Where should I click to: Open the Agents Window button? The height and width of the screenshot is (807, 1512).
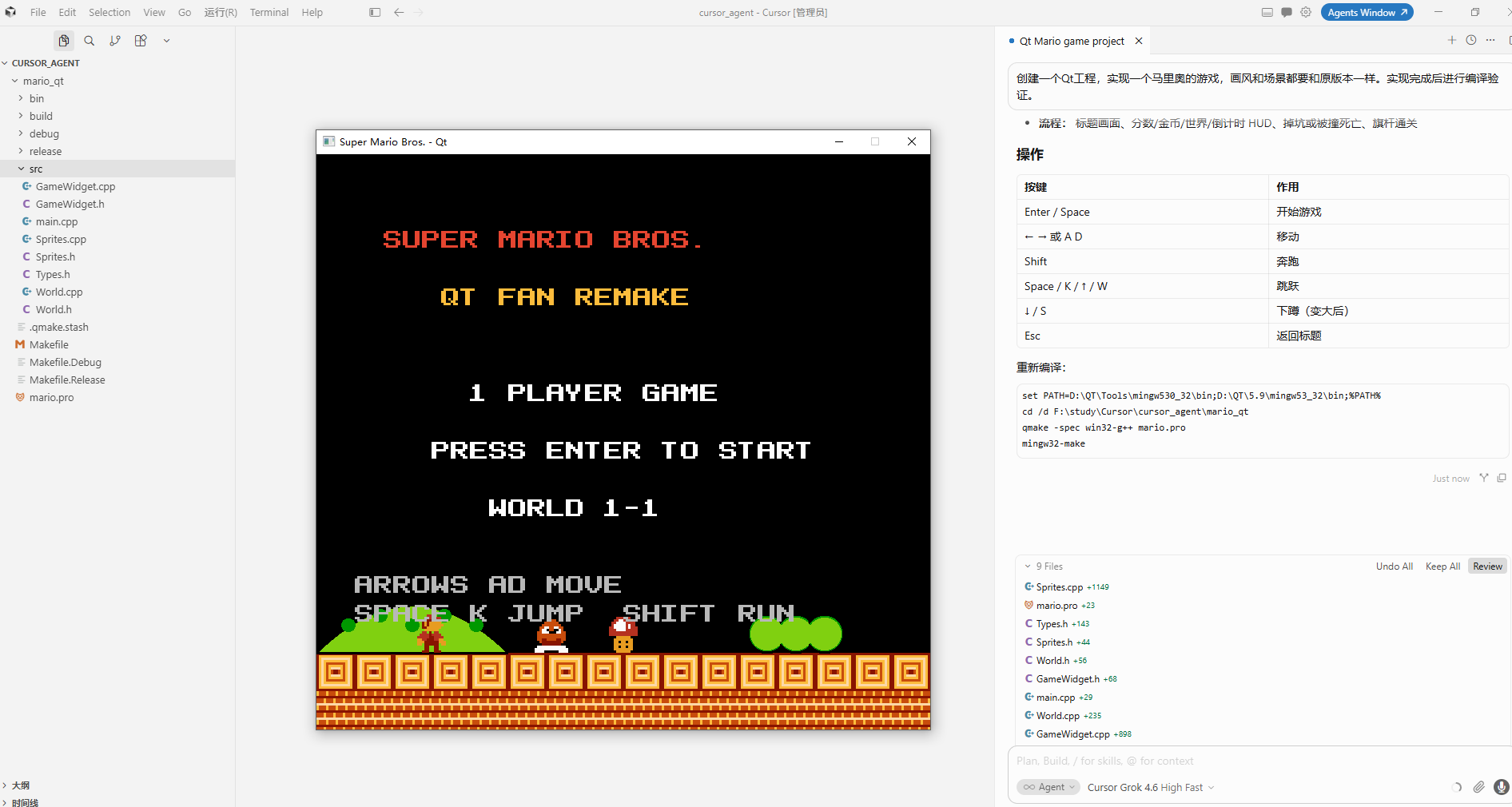[x=1367, y=12]
